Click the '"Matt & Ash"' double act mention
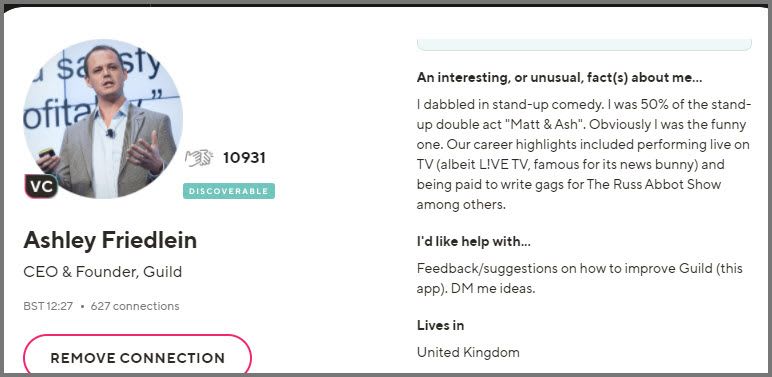The width and height of the screenshot is (772, 377). coord(545,125)
